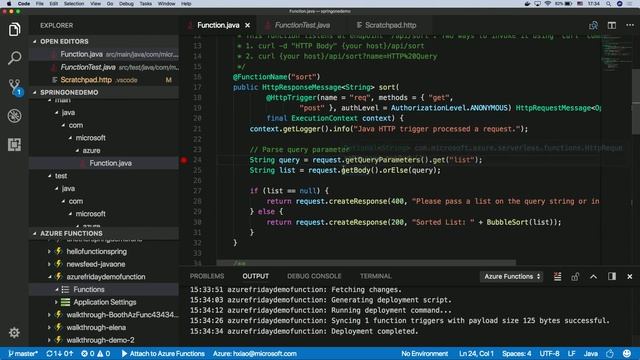Open Scratchpad.http in Open Editors
640x360 pixels.
coord(104,80)
